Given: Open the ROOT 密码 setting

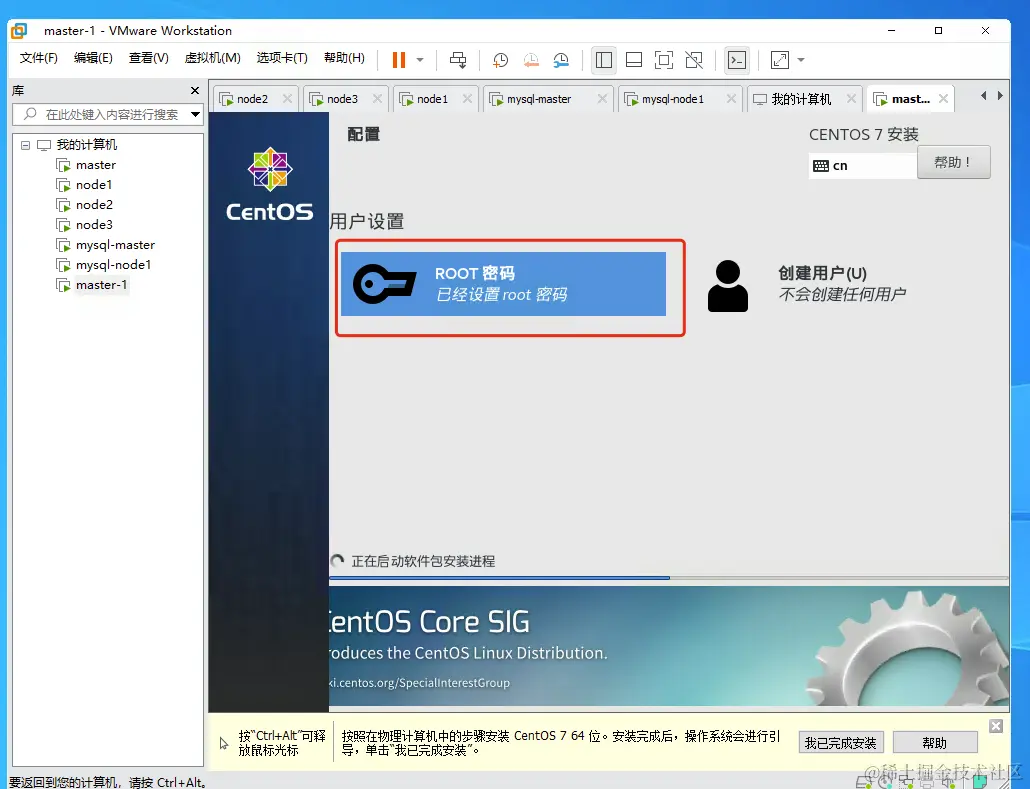Looking at the screenshot, I should point(503,284).
